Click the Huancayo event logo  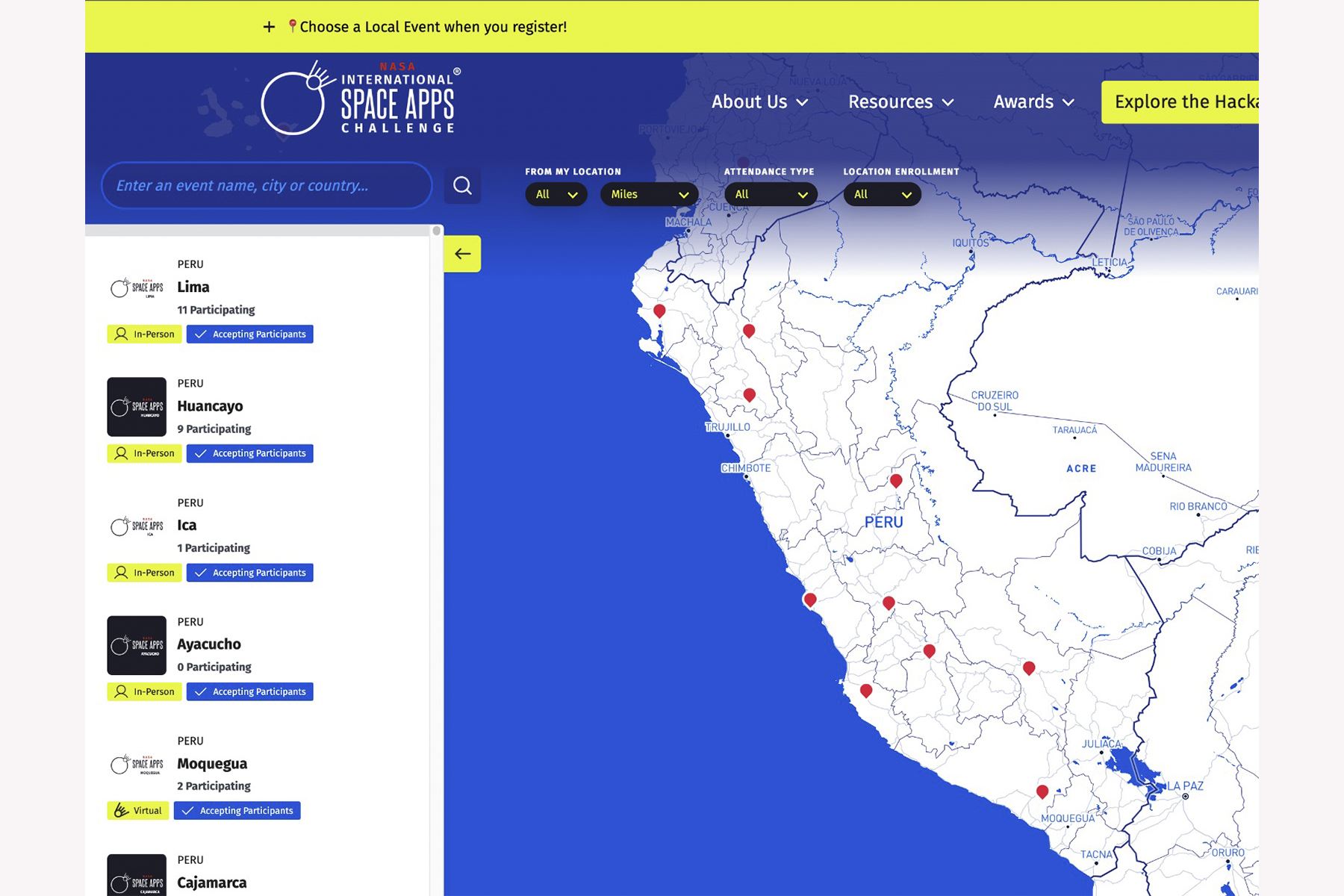(137, 407)
